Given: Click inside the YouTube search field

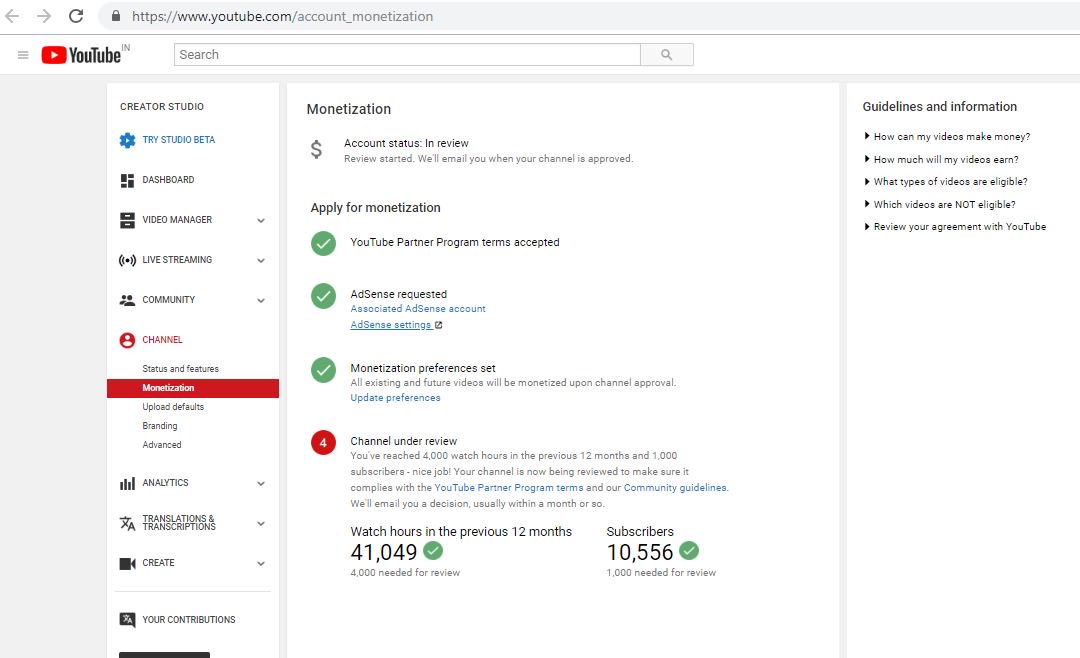Looking at the screenshot, I should (x=407, y=54).
